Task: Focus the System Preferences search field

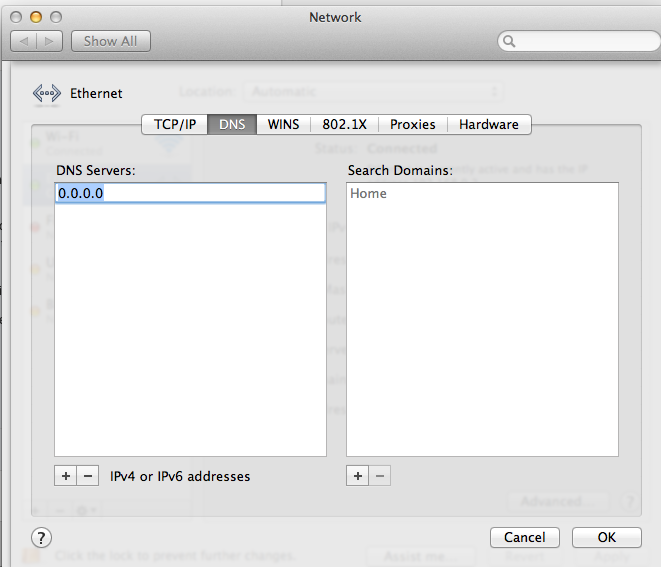Action: (578, 41)
